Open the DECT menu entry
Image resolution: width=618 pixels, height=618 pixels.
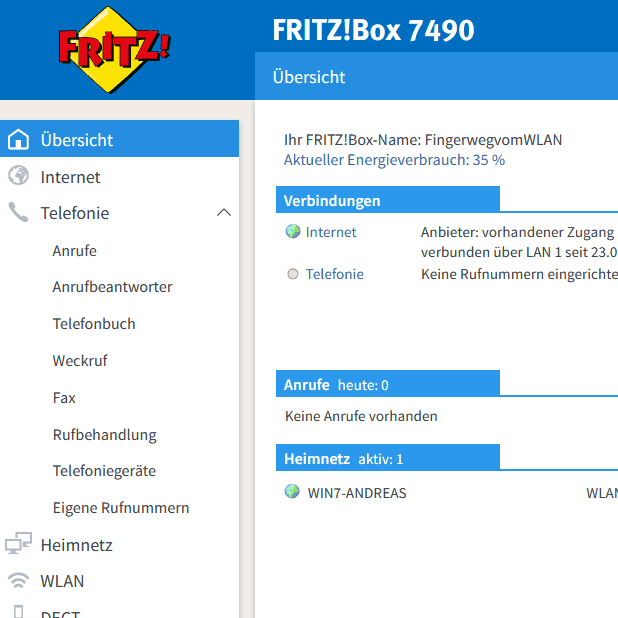[x=60, y=614]
